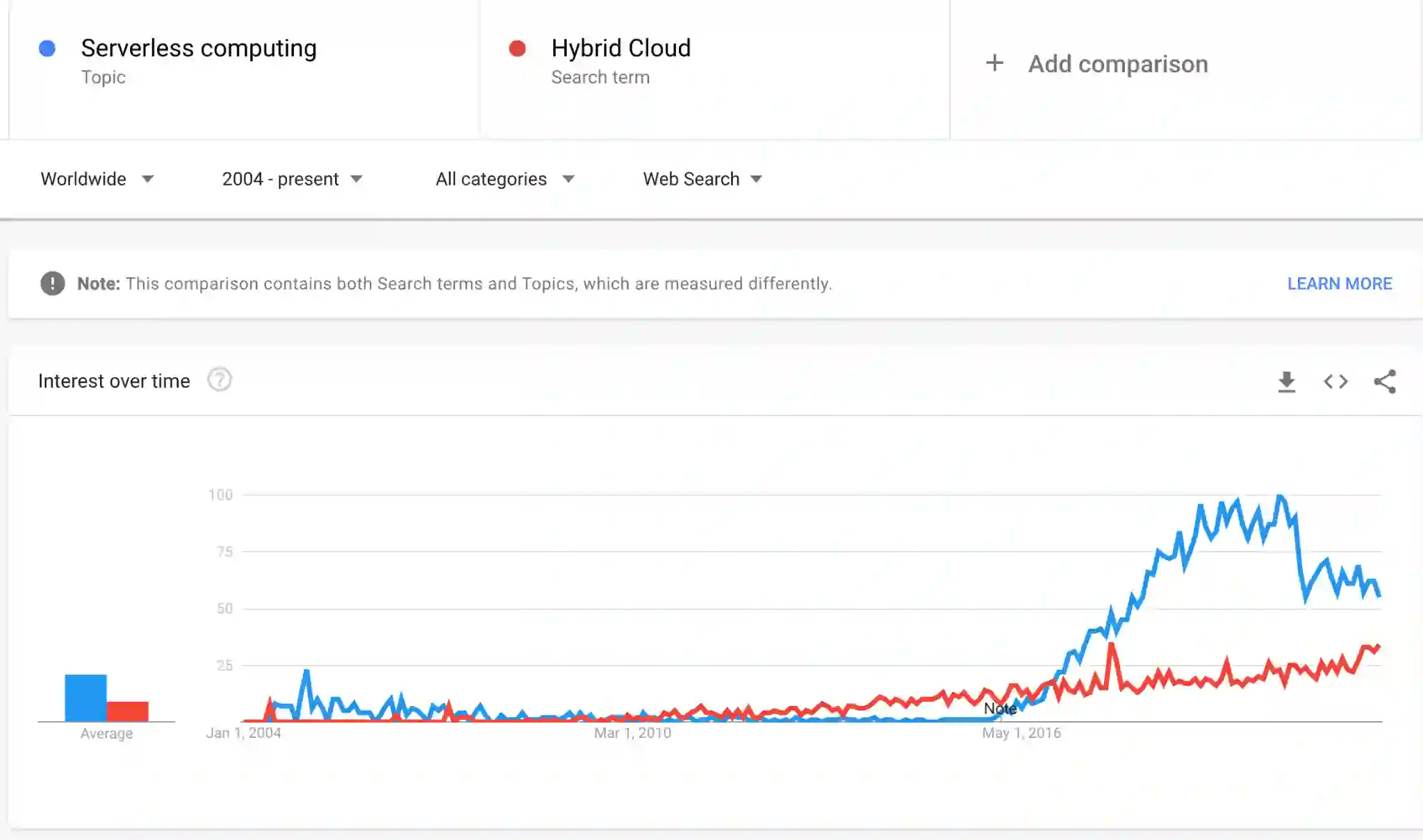Open help for Interest over time
Image resolution: width=1423 pixels, height=840 pixels.
click(x=220, y=380)
